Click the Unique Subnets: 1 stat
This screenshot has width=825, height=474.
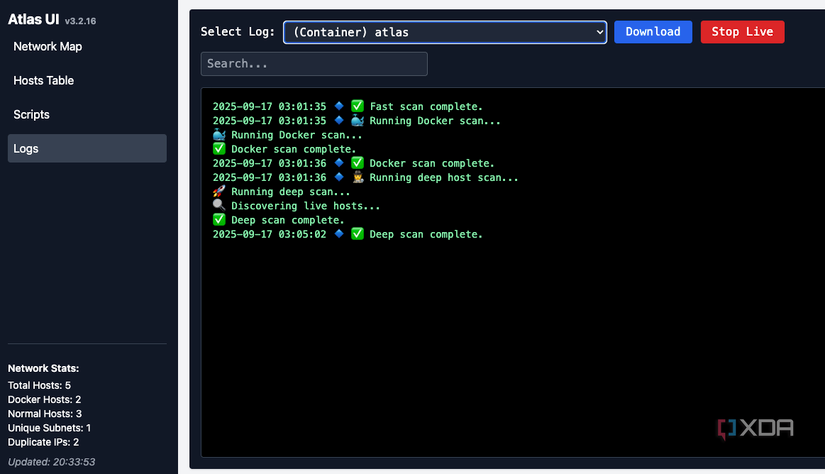click(49, 428)
